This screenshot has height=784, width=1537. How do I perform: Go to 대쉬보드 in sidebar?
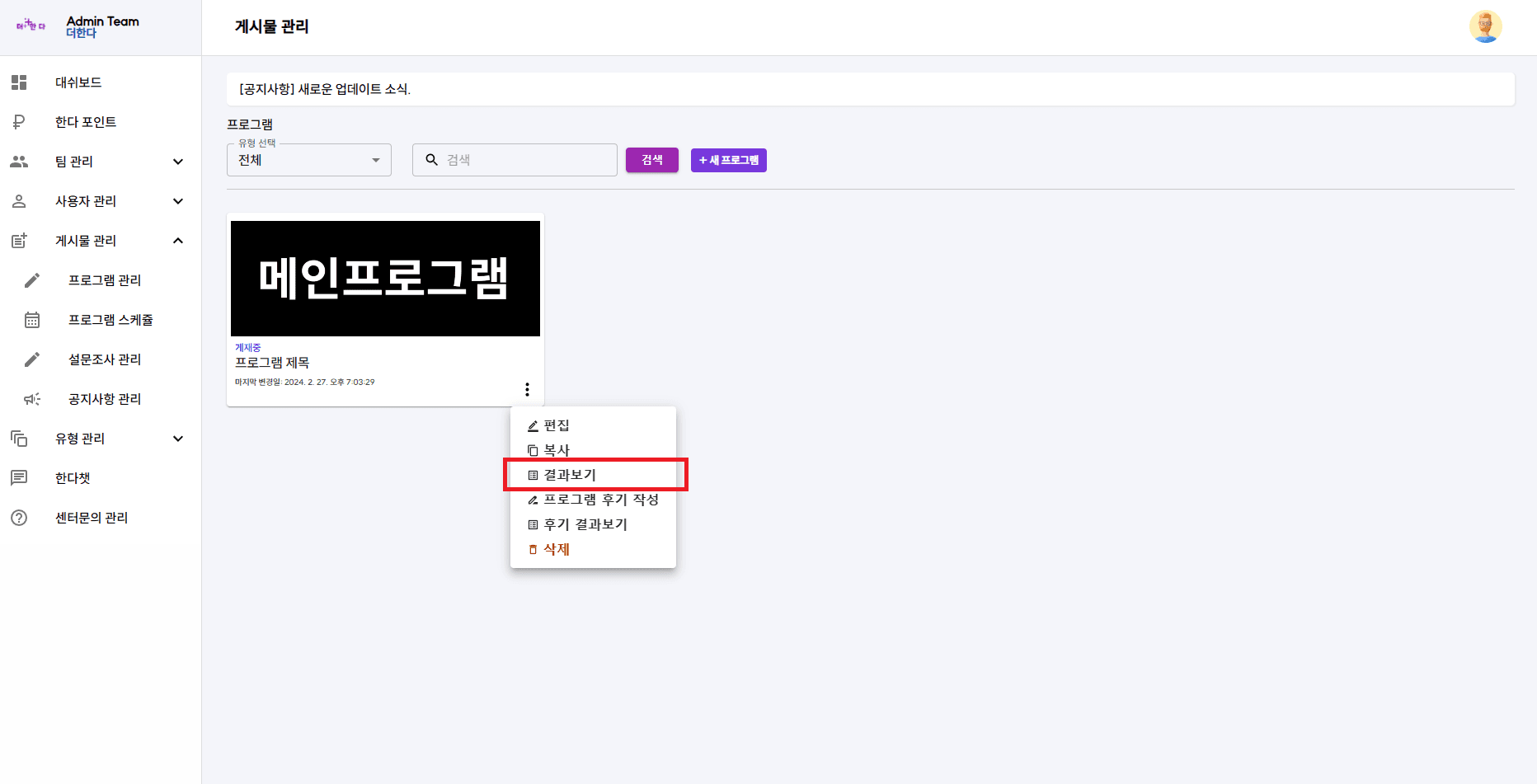pyautogui.click(x=78, y=82)
